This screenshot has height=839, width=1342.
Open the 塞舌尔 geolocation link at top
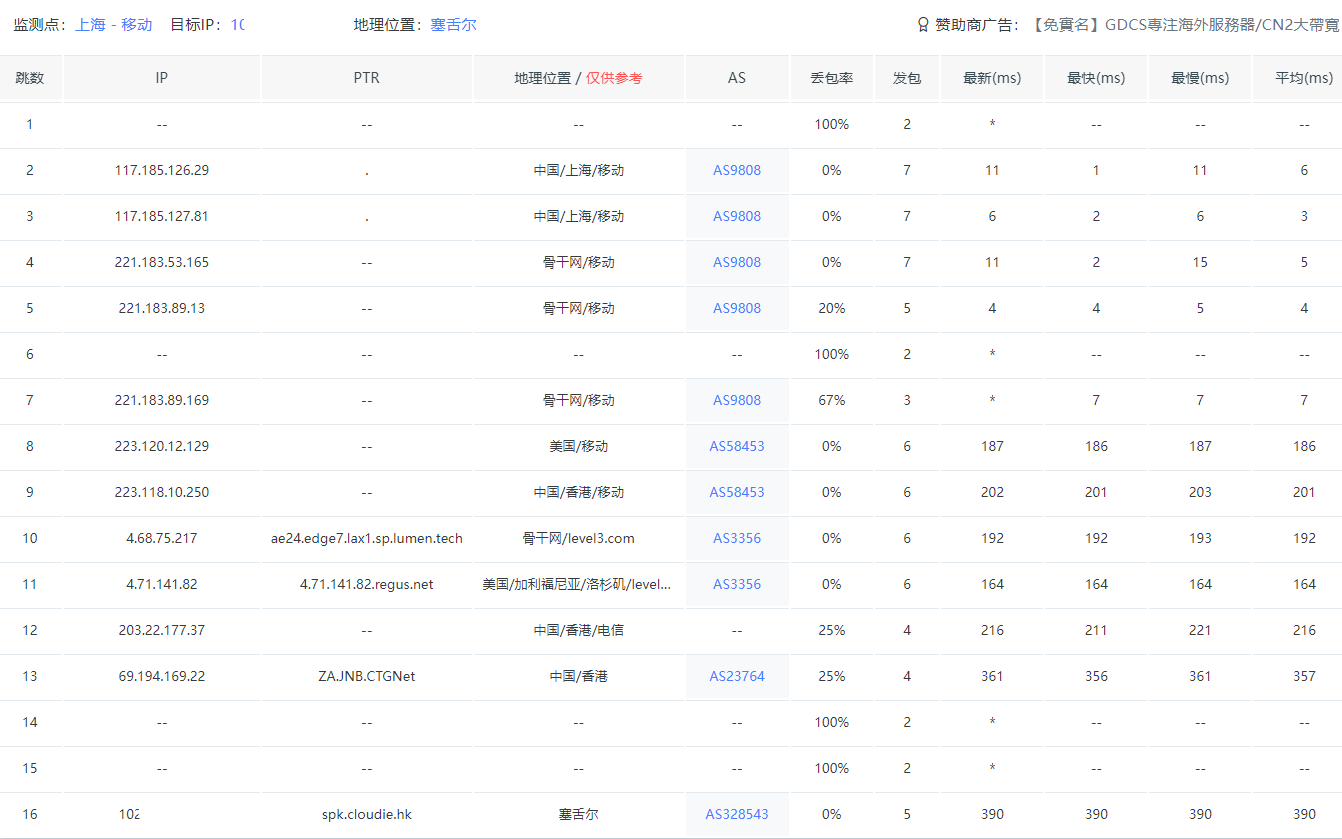click(x=453, y=25)
